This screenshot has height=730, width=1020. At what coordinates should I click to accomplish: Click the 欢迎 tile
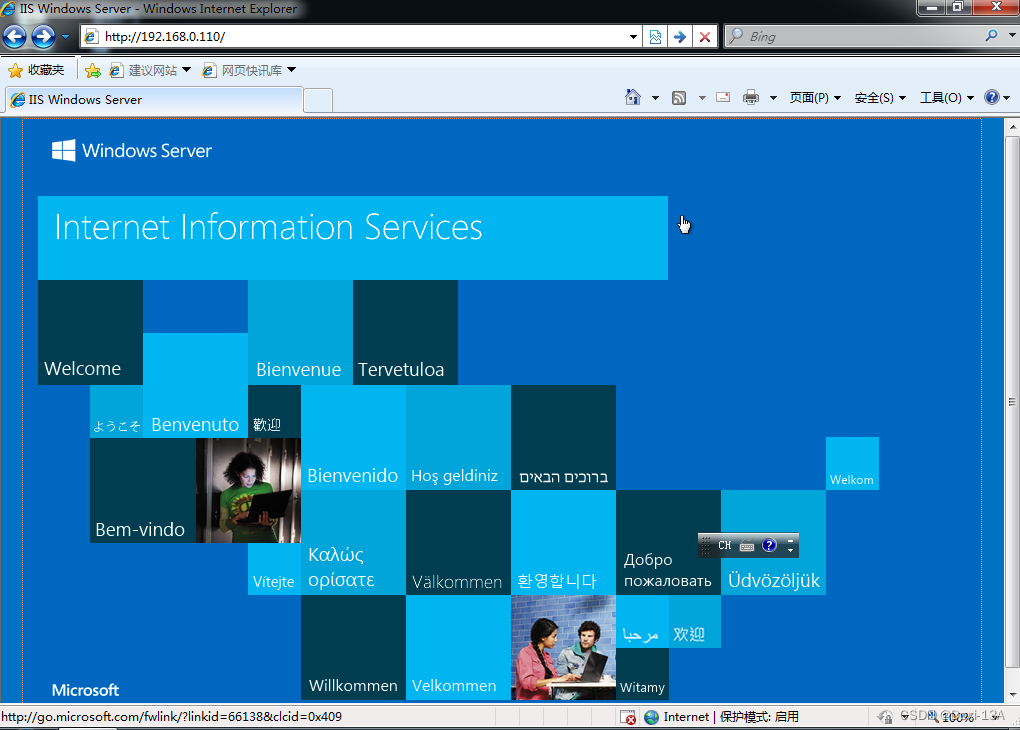point(695,621)
